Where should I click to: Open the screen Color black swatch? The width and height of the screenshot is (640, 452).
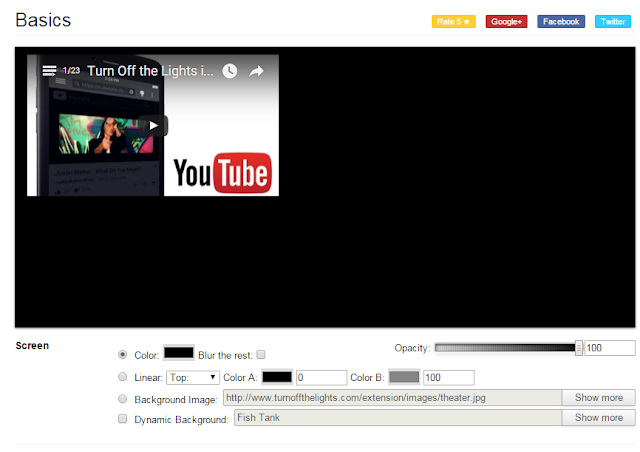pos(179,353)
